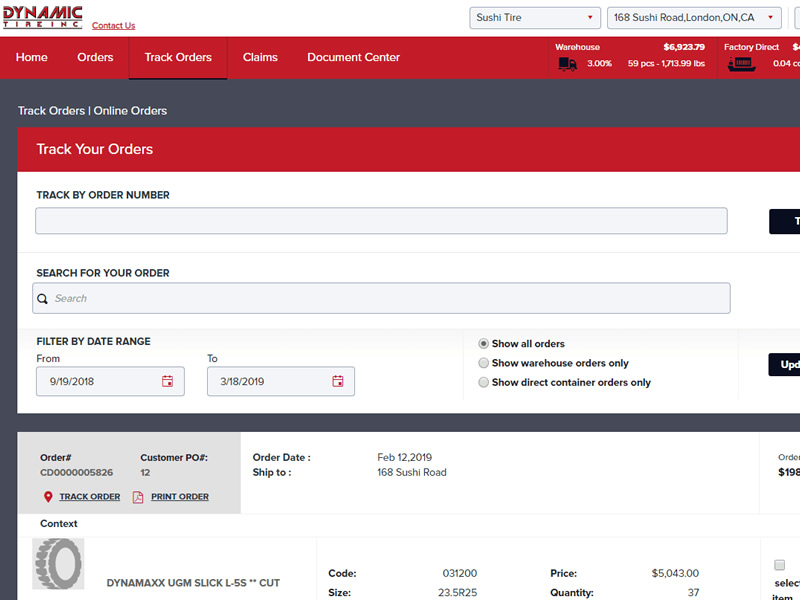The width and height of the screenshot is (800, 600).
Task: Click the To date field 3/18/2019
Action: [x=281, y=381]
